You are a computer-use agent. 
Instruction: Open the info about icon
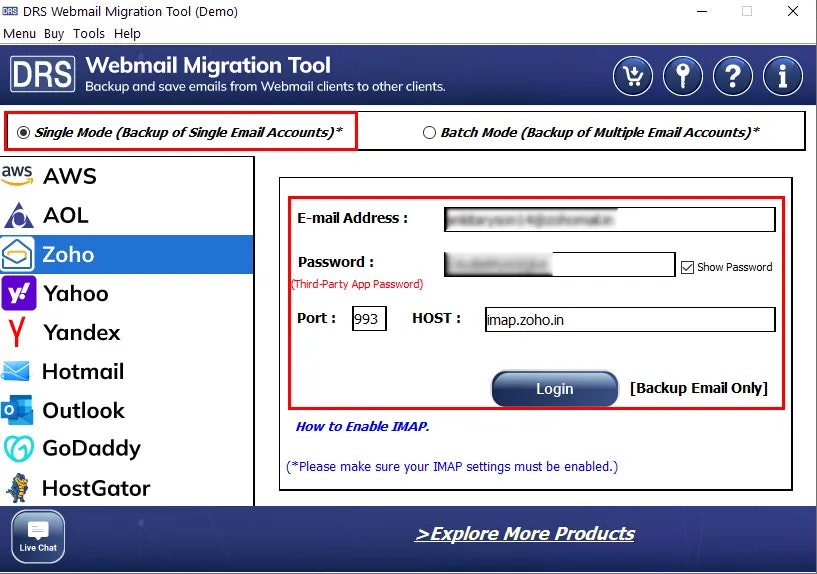click(x=783, y=76)
